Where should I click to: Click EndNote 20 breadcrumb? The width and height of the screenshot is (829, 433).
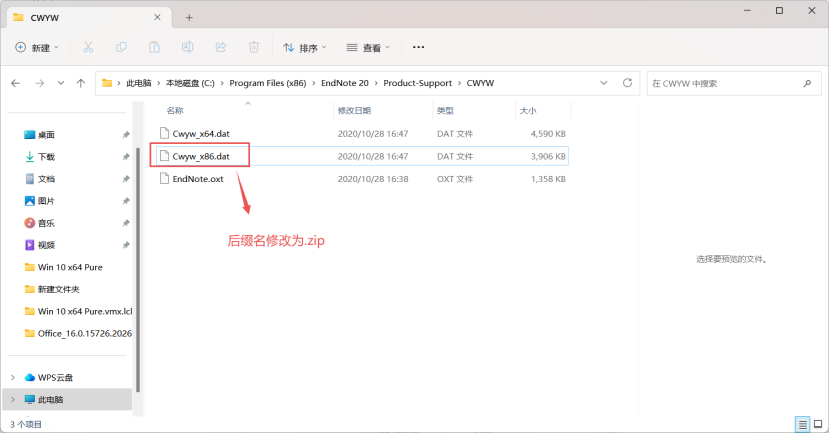click(x=345, y=83)
